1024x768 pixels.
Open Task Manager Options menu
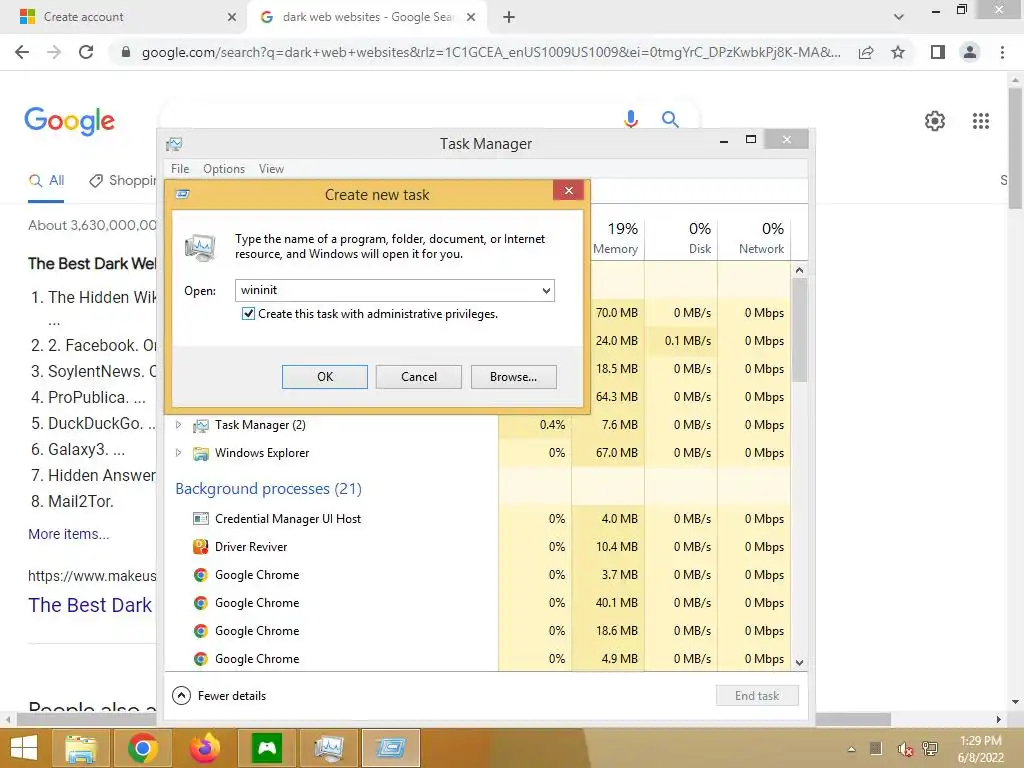[223, 168]
